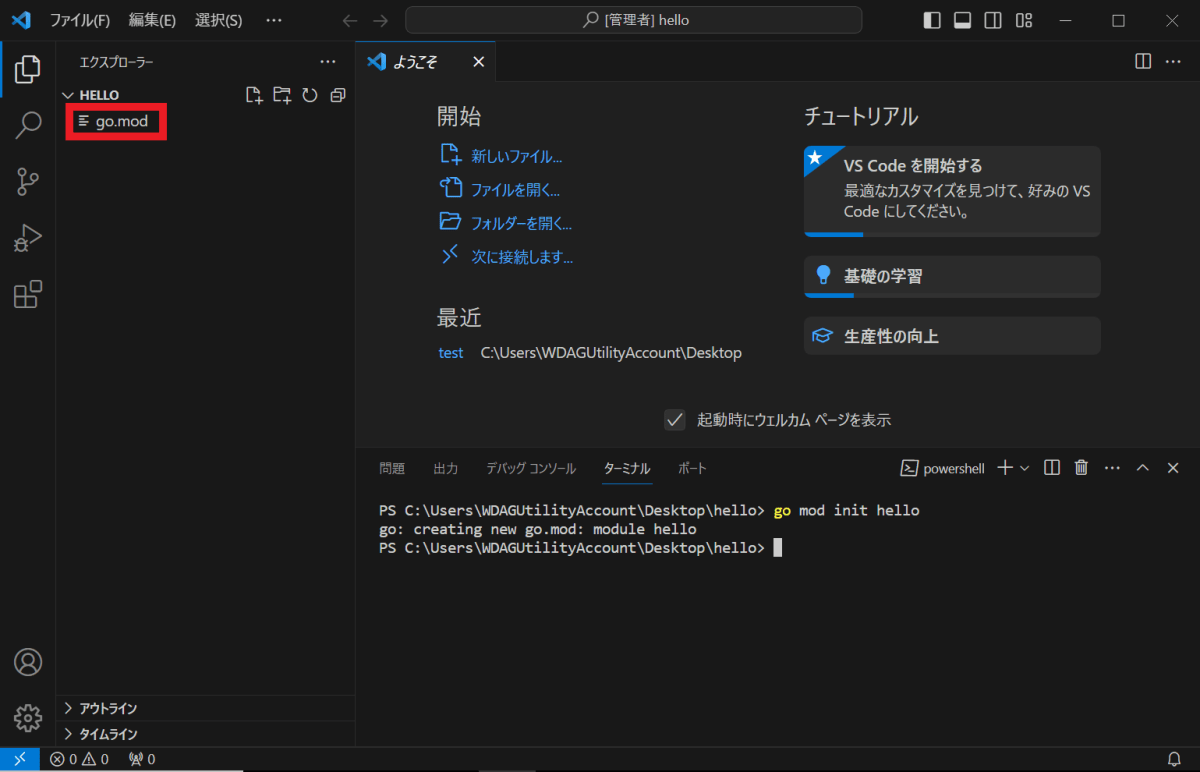This screenshot has height=772, width=1200.
Task: Open the Run and Debug view
Action: 28,238
